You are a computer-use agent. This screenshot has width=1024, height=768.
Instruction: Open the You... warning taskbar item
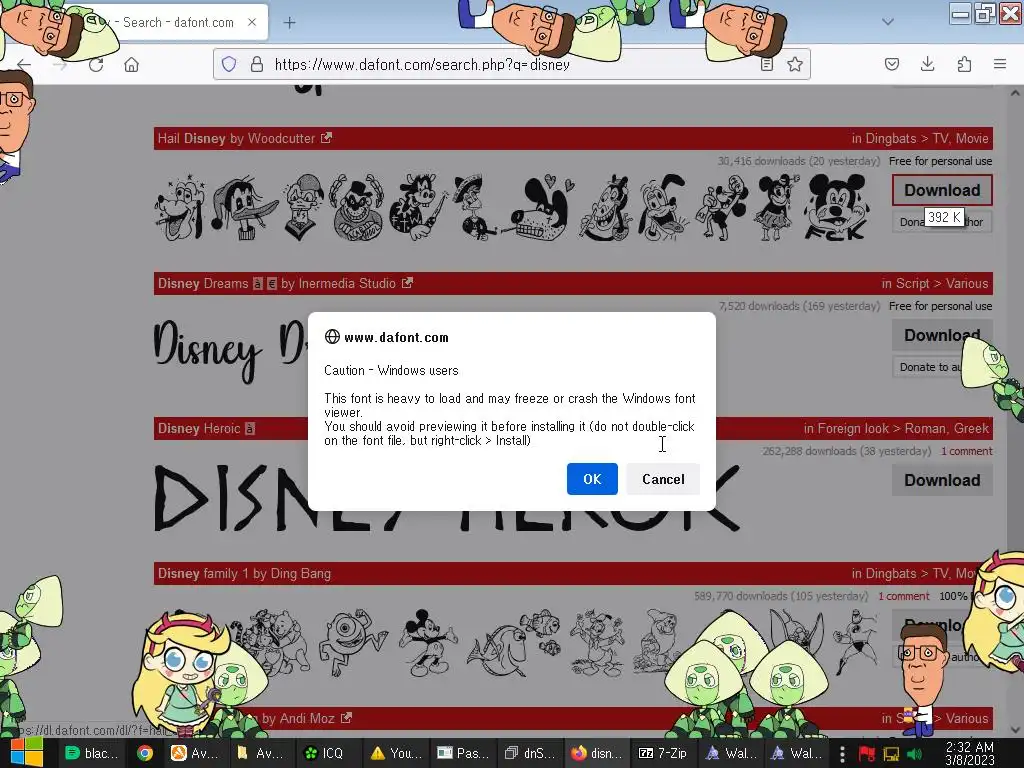click(x=395, y=753)
